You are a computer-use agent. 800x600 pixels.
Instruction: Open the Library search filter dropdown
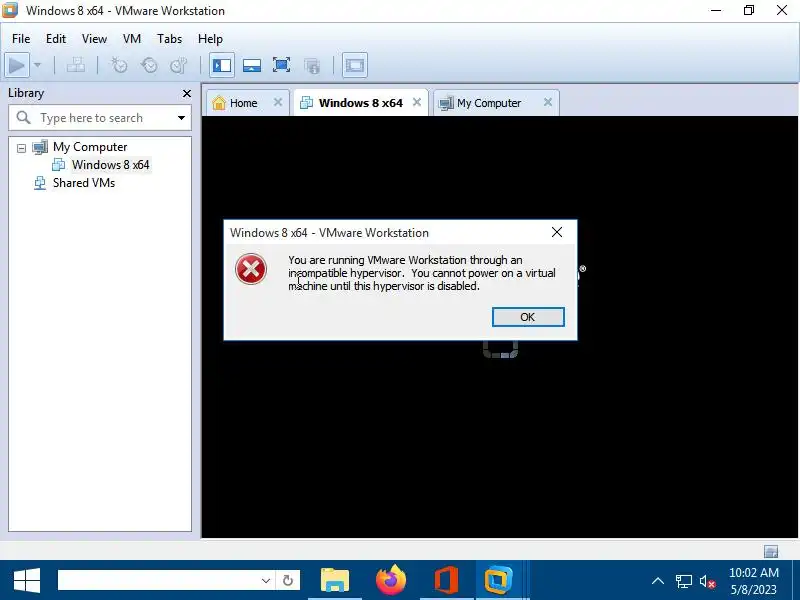tap(181, 118)
